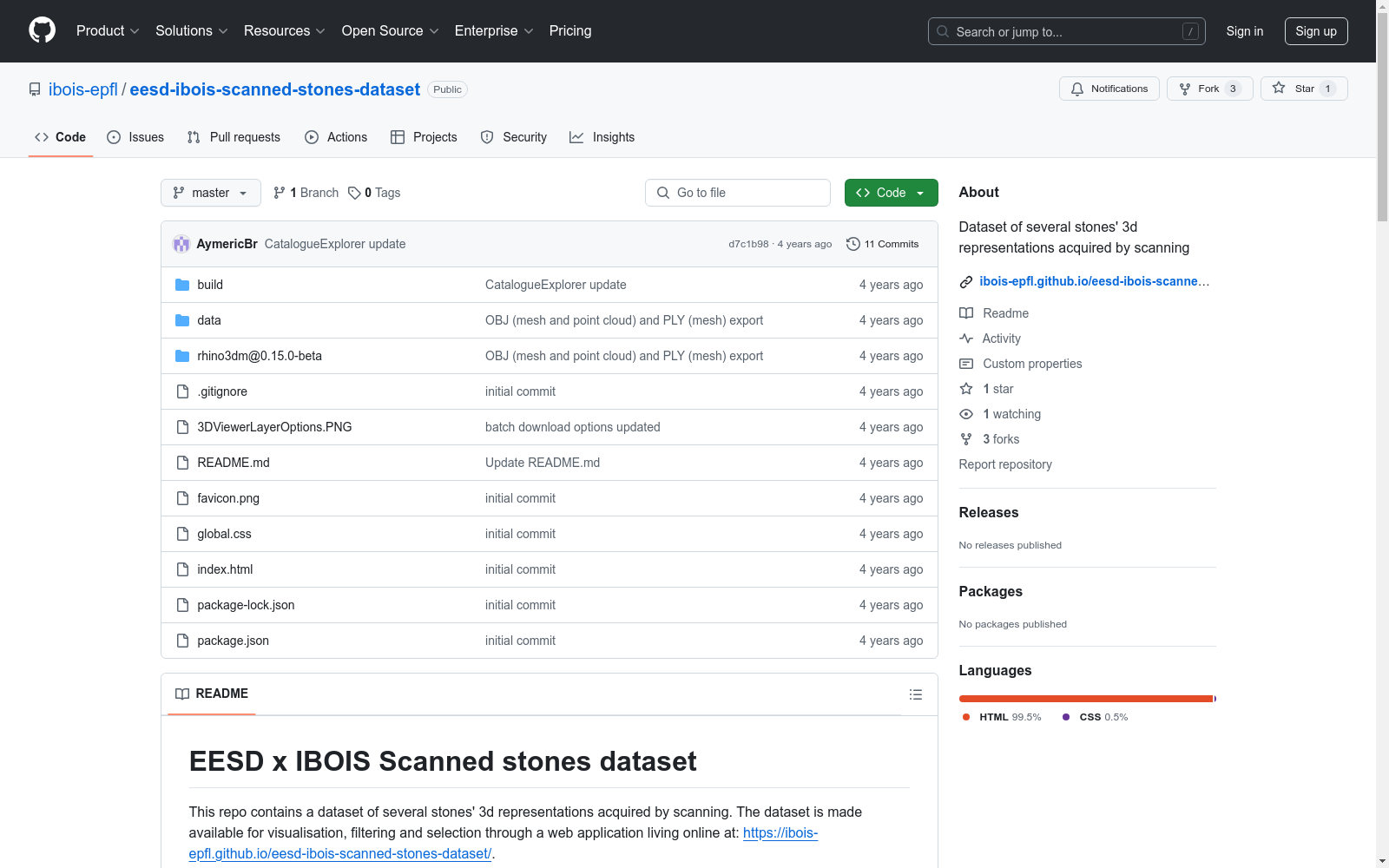Click the search magnifier icon in the header
This screenshot has width=1389, height=868.
pos(943,31)
